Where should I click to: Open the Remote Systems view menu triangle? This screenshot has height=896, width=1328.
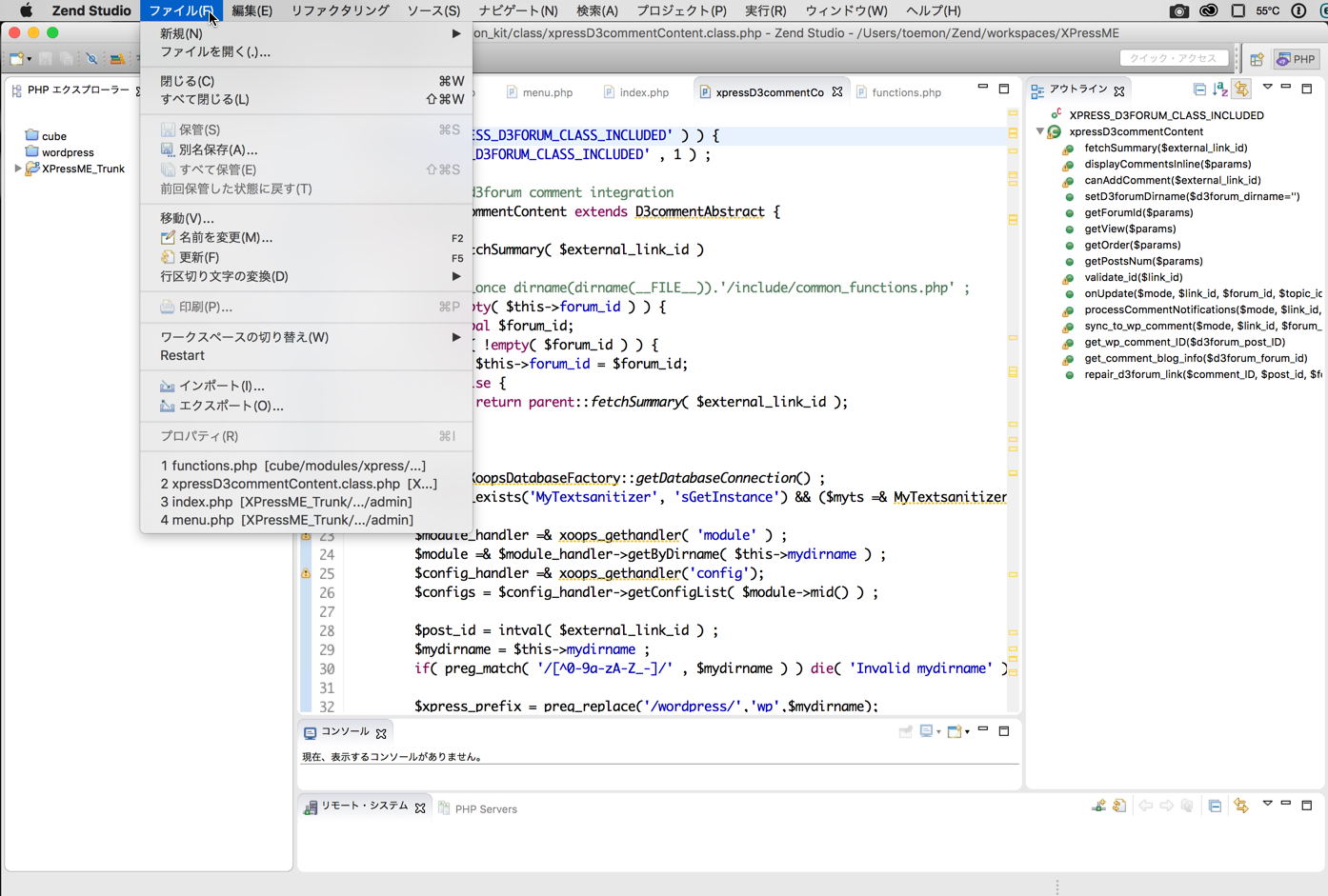click(1267, 804)
